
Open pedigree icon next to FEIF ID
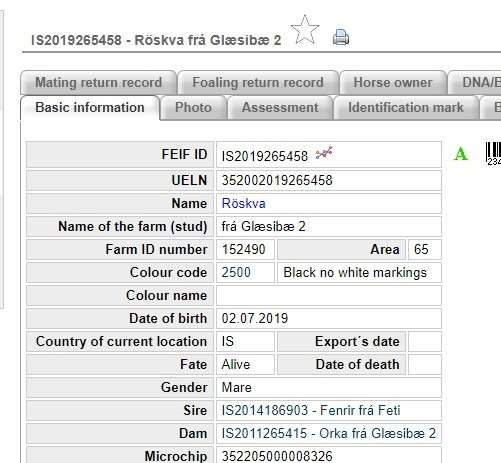(324, 153)
